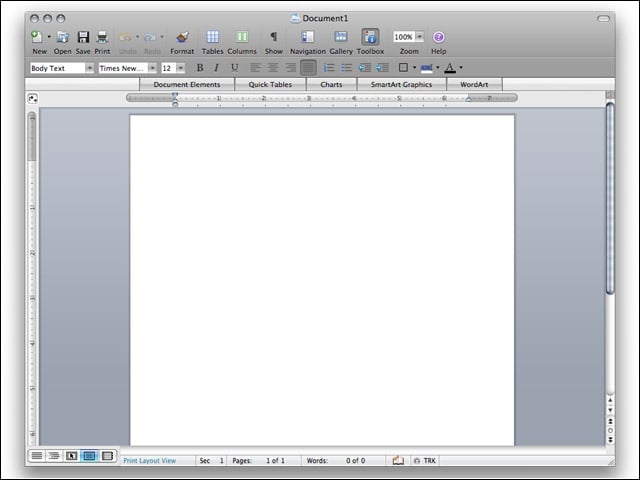
Task: Apply borders with the Borders icon
Action: [403, 68]
